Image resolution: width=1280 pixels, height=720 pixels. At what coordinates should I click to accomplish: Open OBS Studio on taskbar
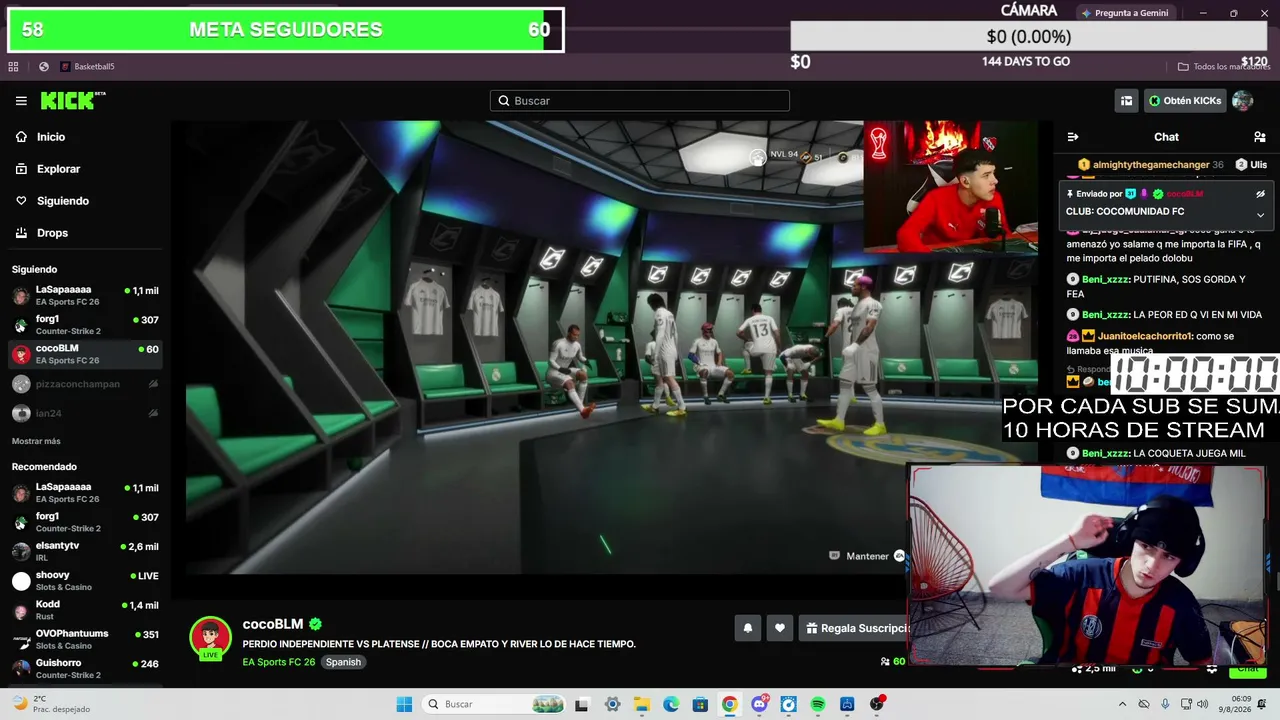[x=877, y=704]
